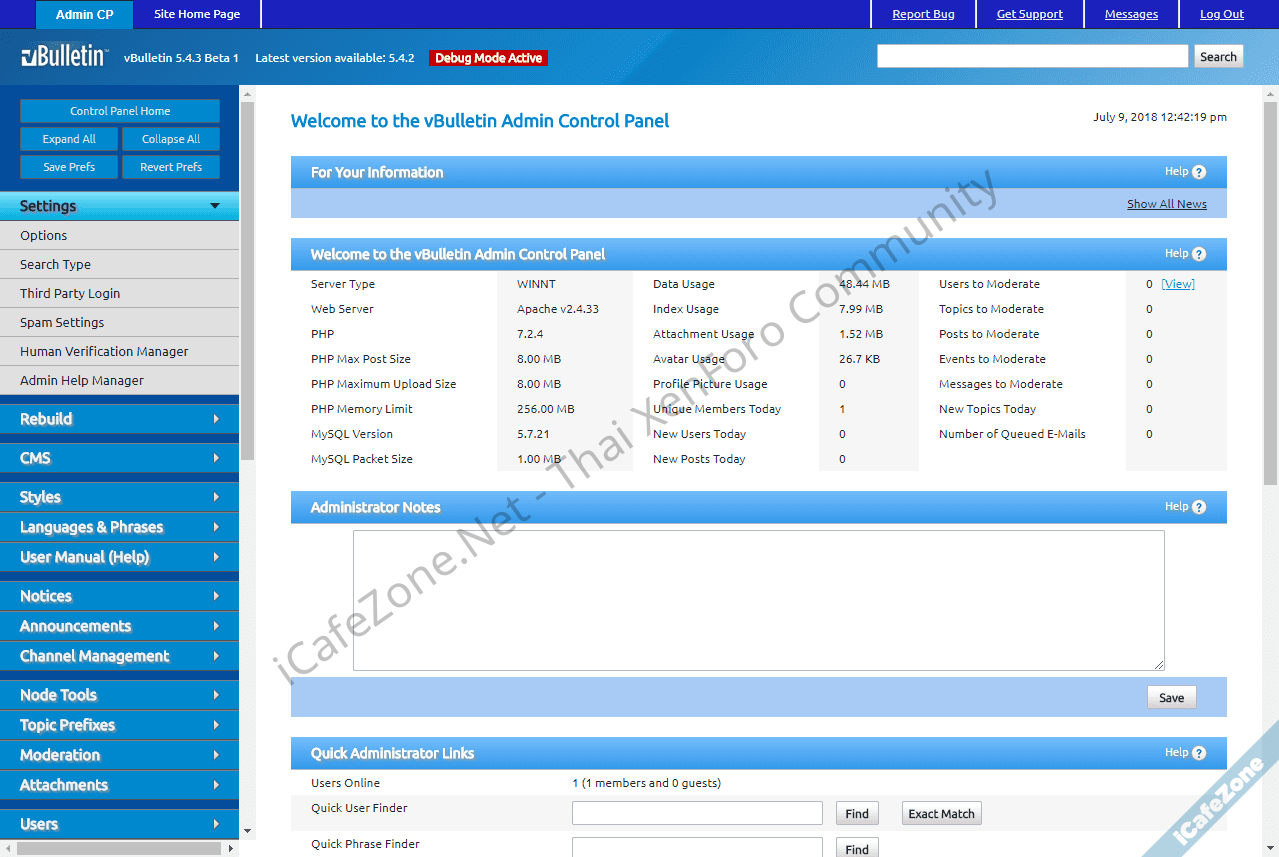Expand the Channel Management group
The width and height of the screenshot is (1279, 857).
pyautogui.click(x=119, y=656)
